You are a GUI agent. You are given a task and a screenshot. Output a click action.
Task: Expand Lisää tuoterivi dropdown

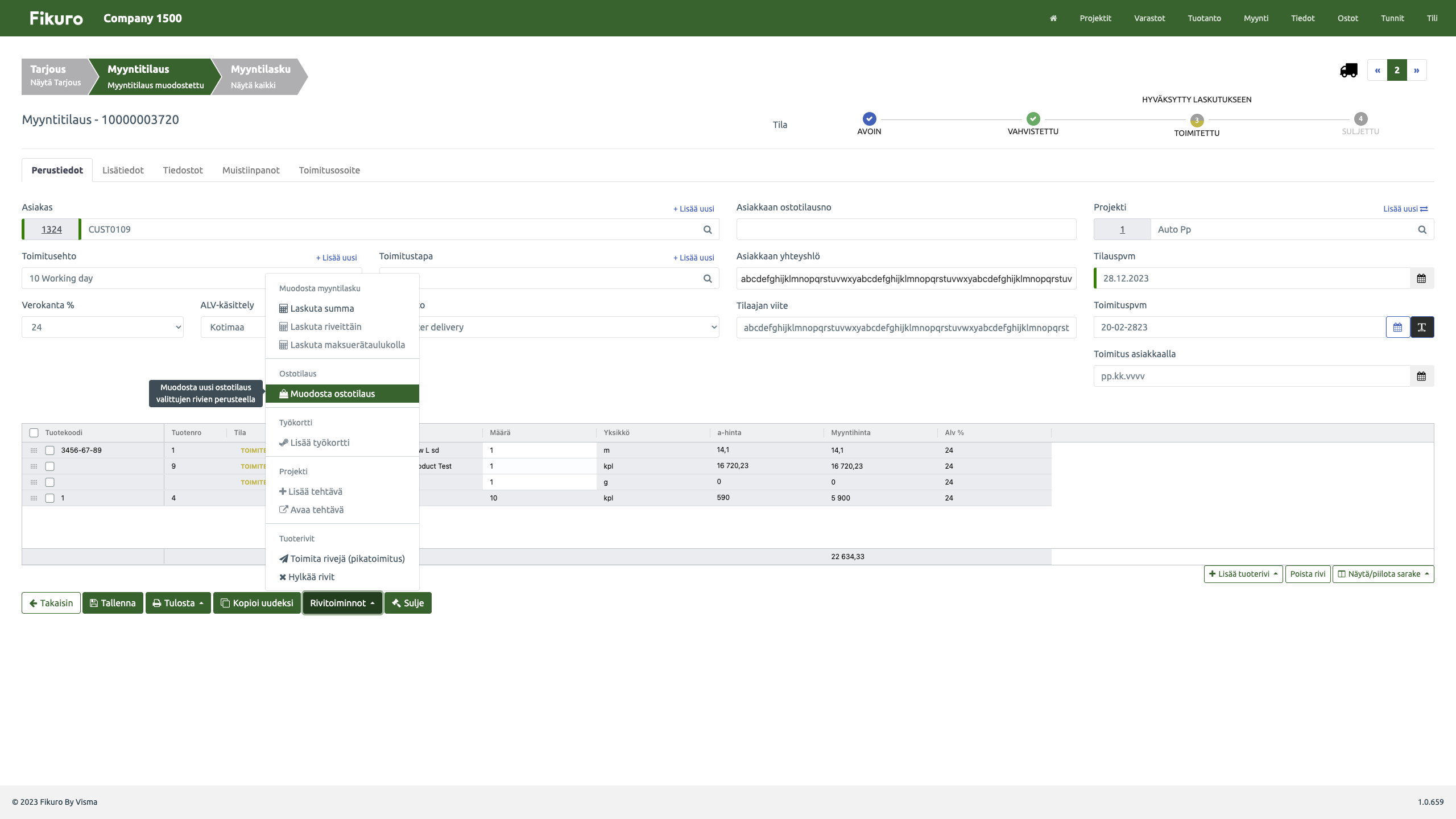coord(1243,574)
